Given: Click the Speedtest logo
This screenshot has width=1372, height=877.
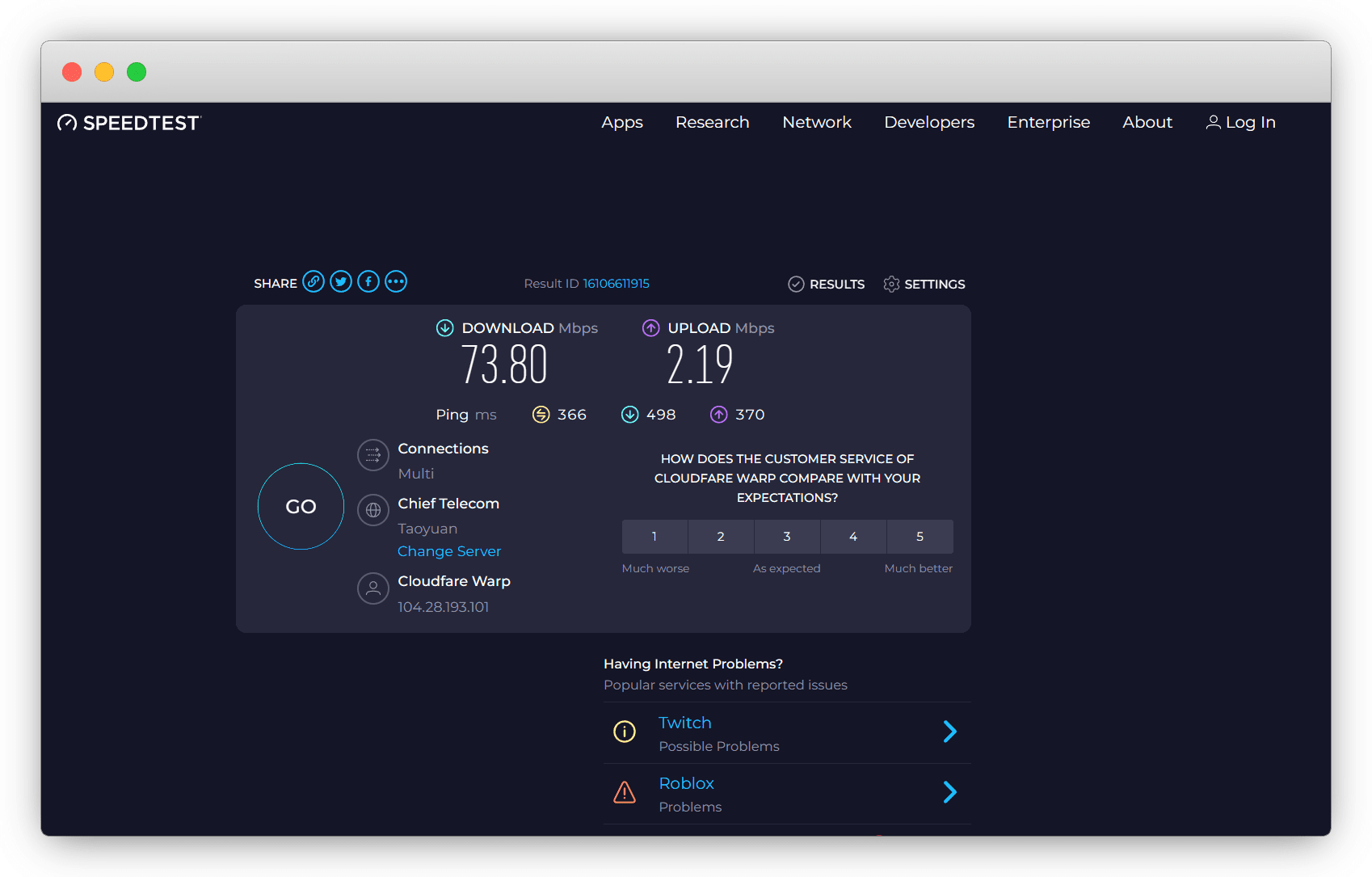Looking at the screenshot, I should [129, 123].
